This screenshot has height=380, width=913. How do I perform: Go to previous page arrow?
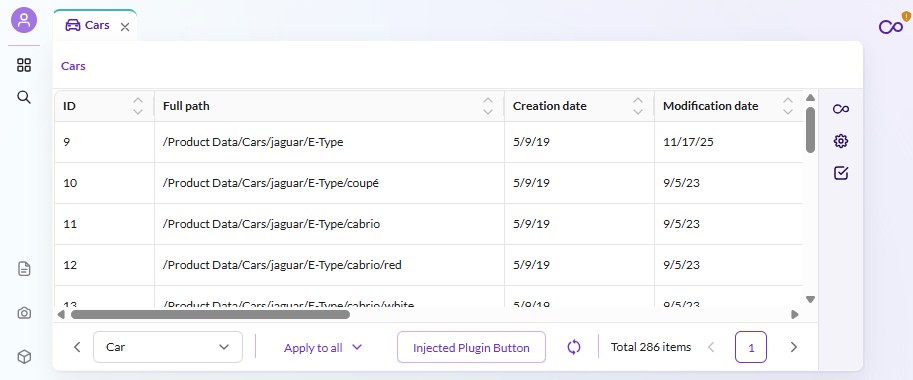tap(711, 347)
